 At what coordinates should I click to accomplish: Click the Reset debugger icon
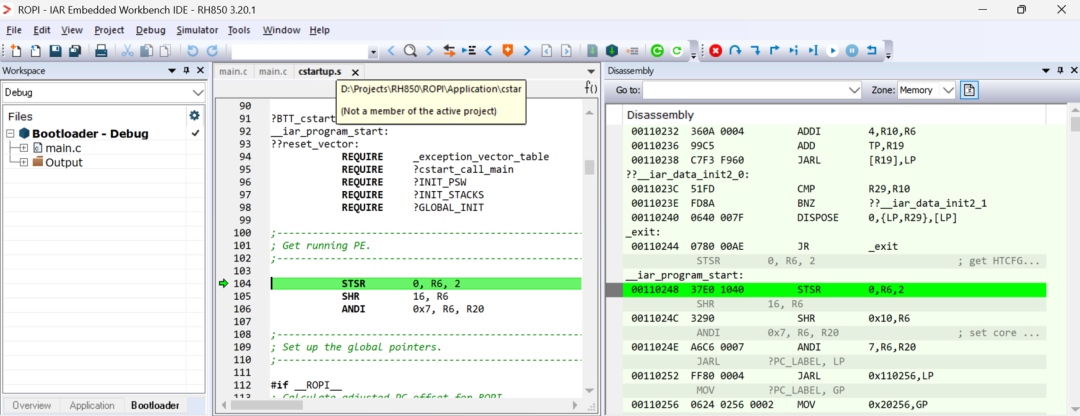pyautogui.click(x=872, y=51)
